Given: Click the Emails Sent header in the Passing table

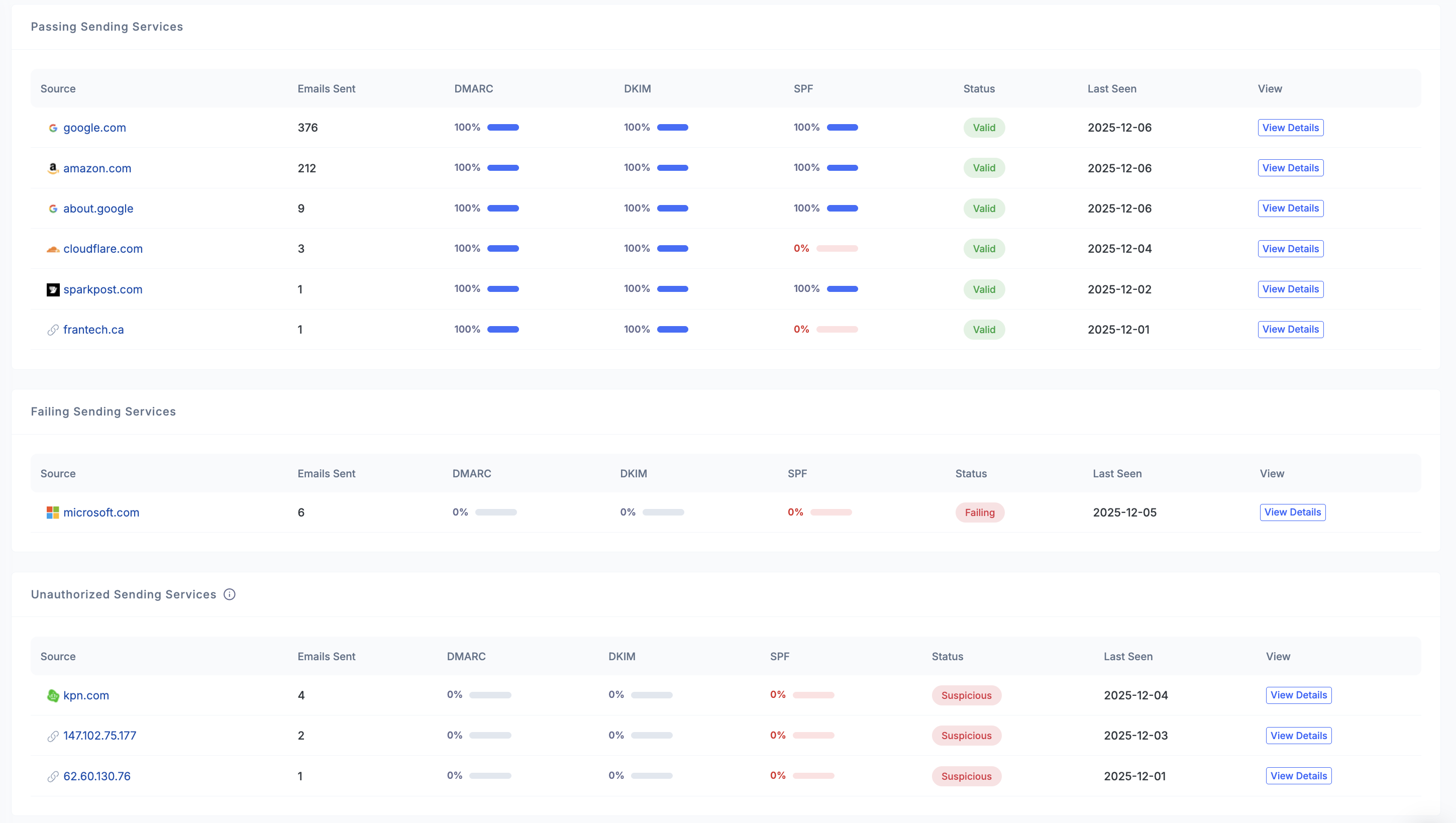Looking at the screenshot, I should pyautogui.click(x=326, y=89).
